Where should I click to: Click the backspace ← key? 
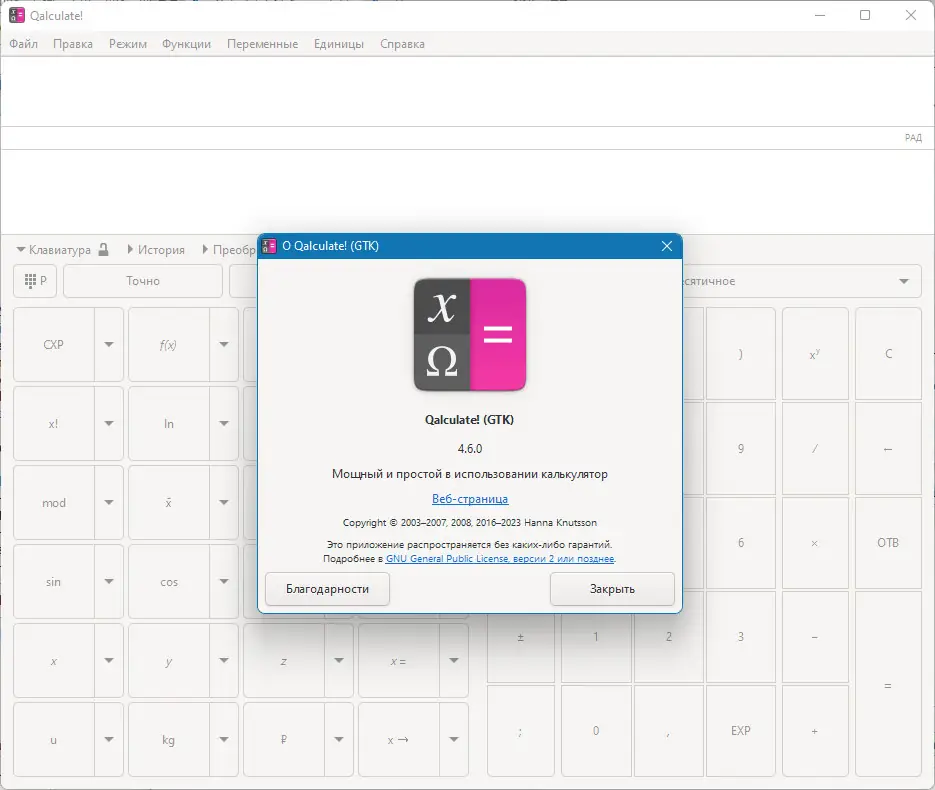click(x=888, y=448)
